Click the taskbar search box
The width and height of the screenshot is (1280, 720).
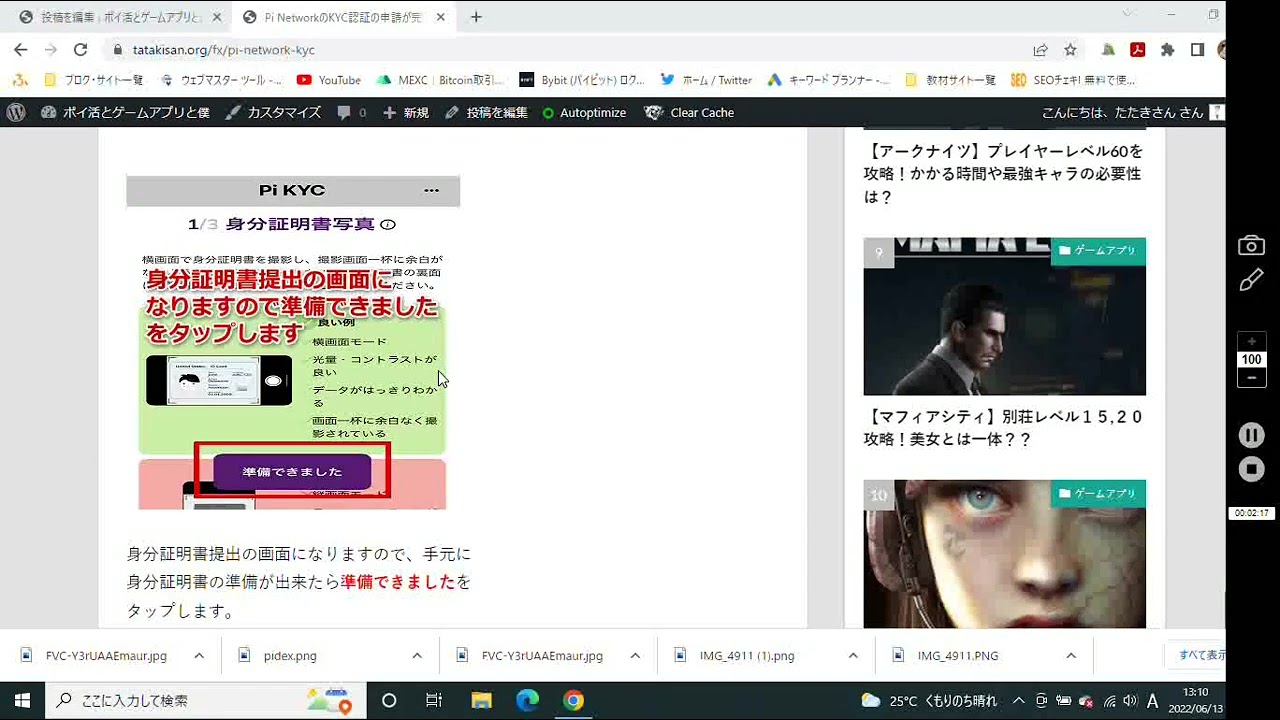(x=205, y=700)
